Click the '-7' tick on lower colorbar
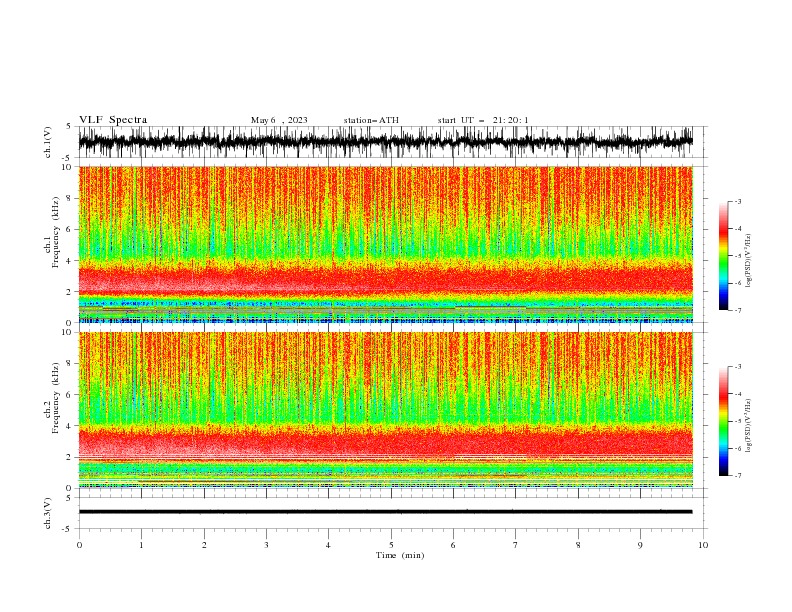The width and height of the screenshot is (792, 612). [x=737, y=476]
